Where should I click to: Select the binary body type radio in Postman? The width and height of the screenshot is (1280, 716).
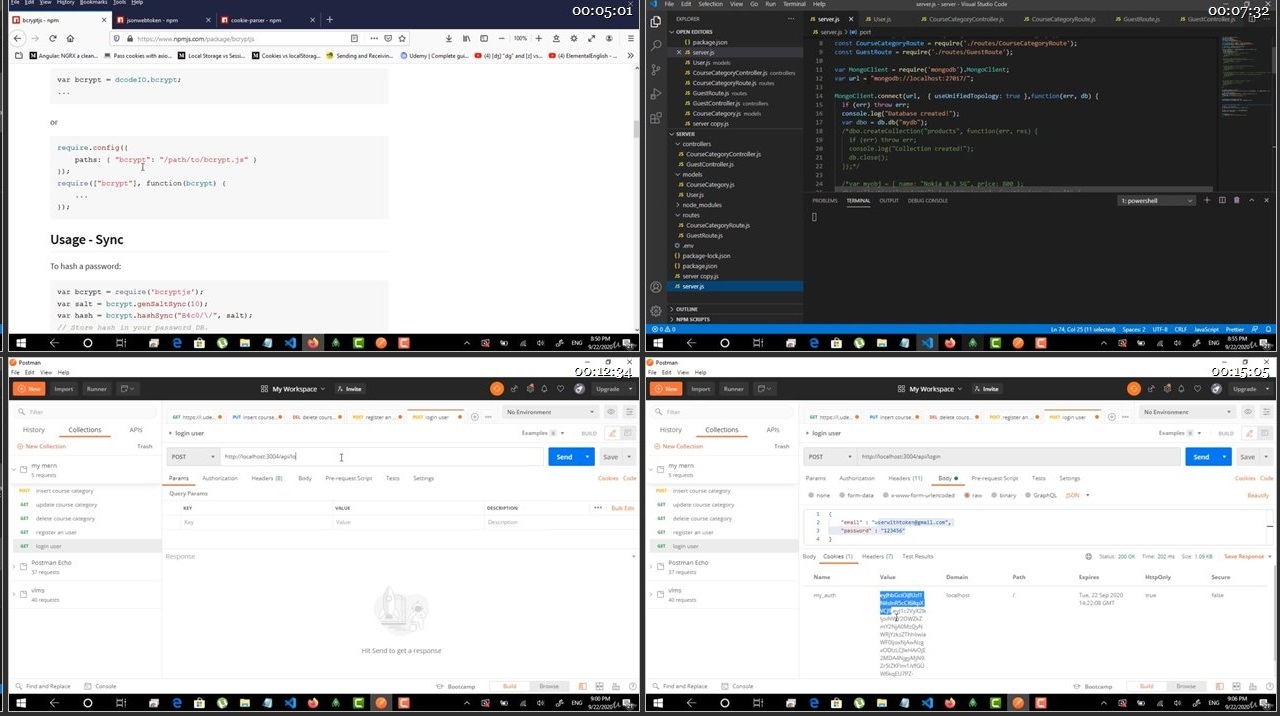[993, 495]
